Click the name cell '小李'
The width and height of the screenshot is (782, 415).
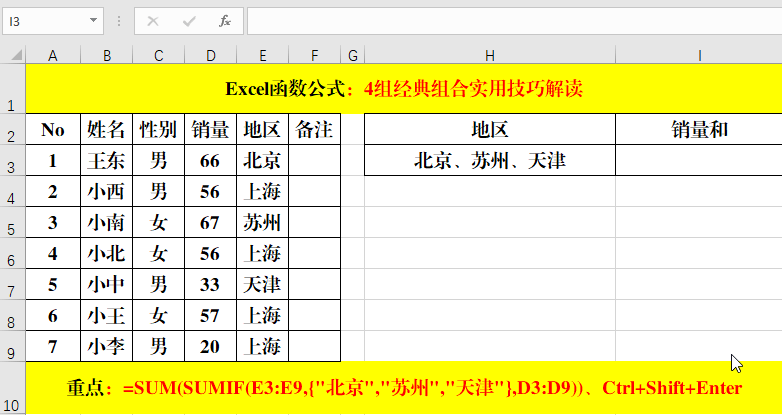coord(107,346)
